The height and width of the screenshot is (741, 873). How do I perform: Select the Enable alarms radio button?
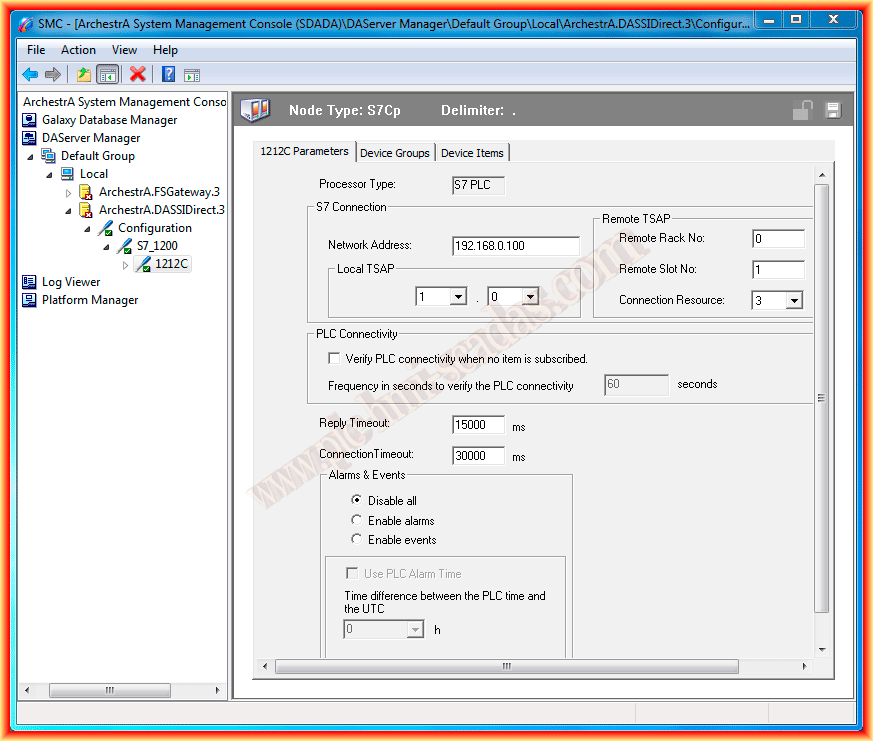(357, 520)
